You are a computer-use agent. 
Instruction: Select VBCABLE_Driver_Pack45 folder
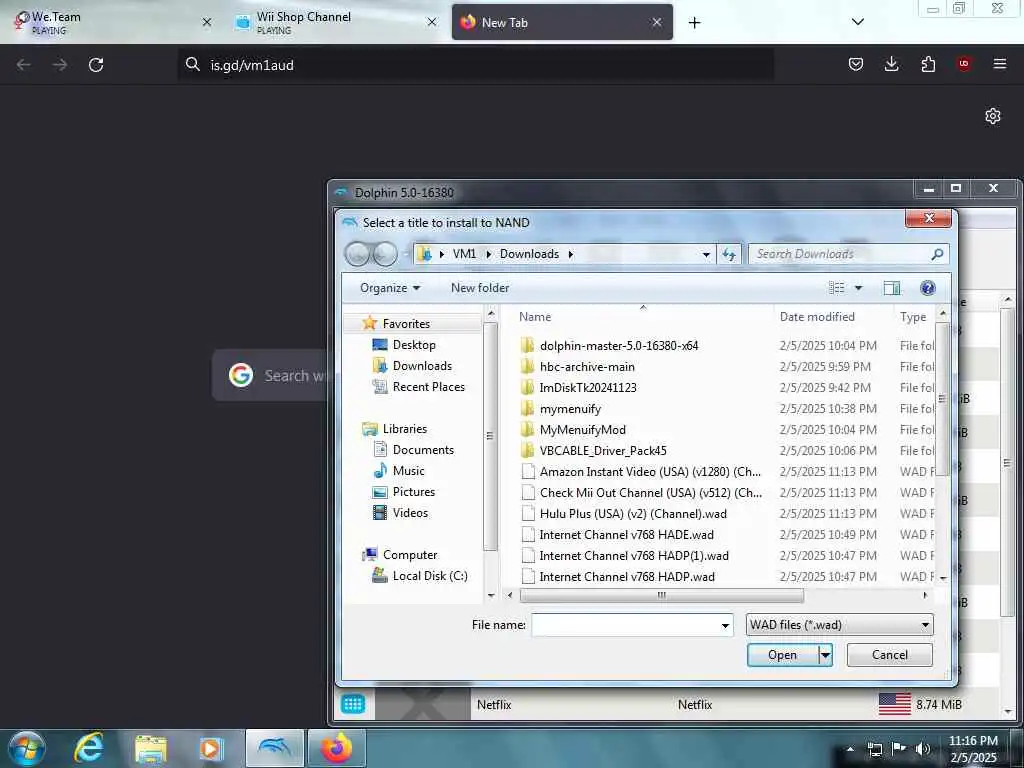coord(602,451)
